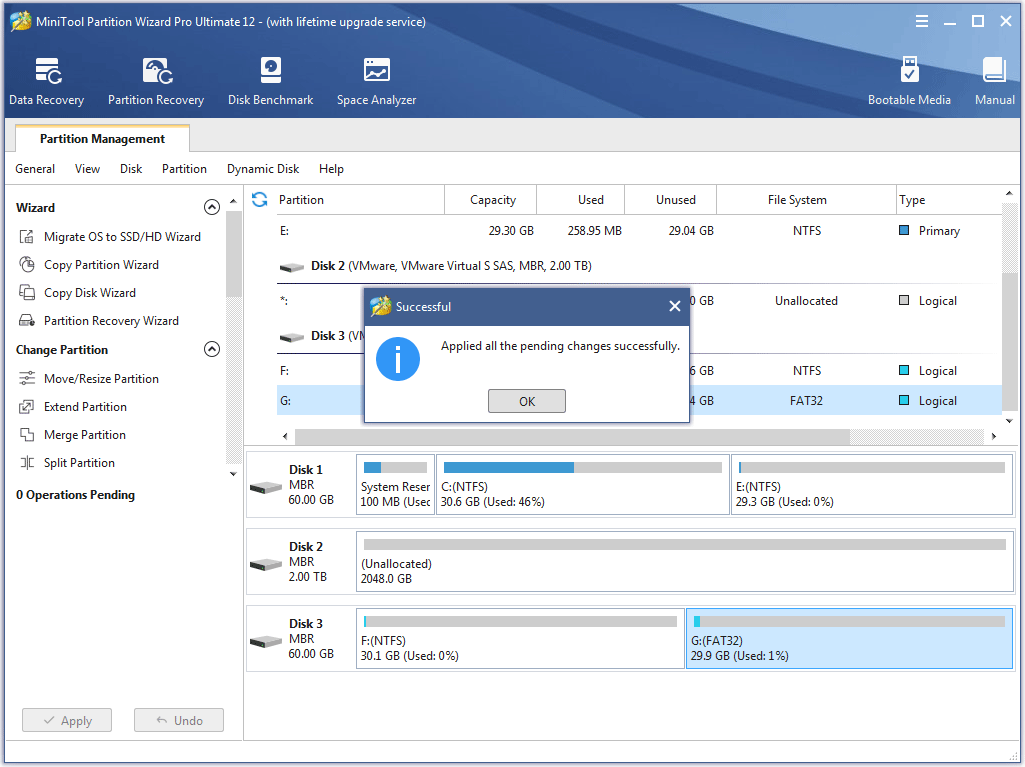This screenshot has height=767, width=1025.
Task: Click the Logical type color square for G:
Action: 904,400
